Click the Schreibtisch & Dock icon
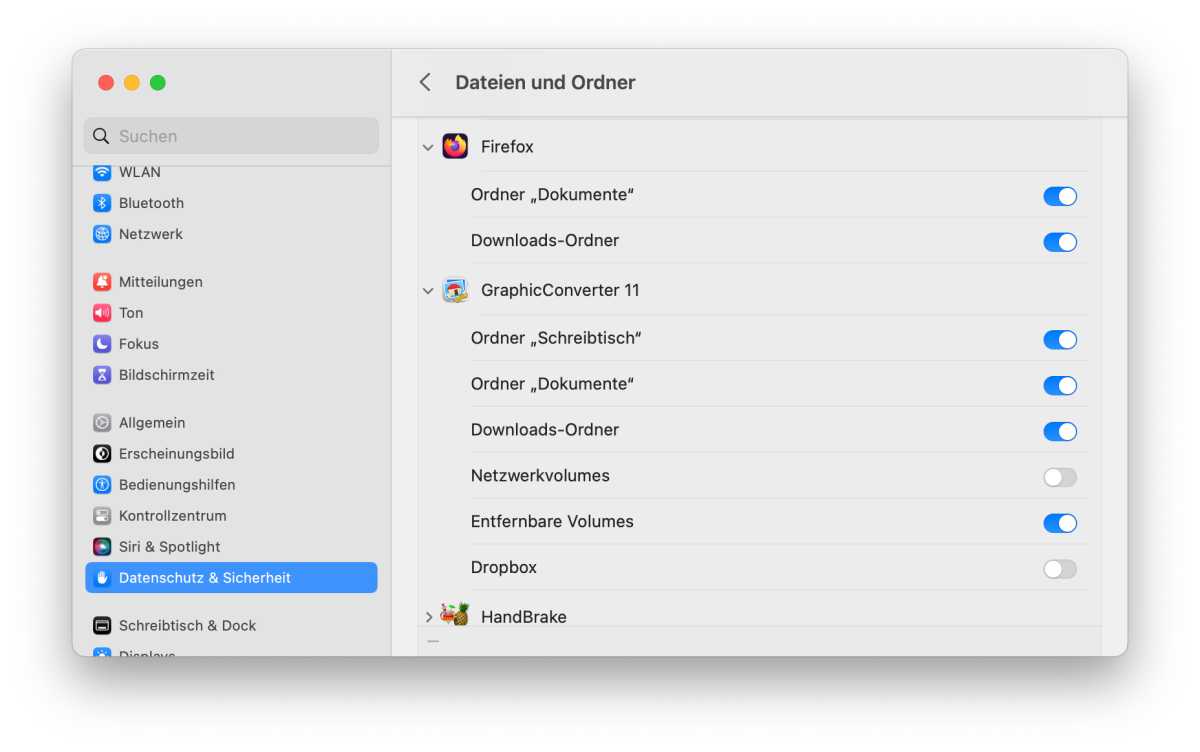The height and width of the screenshot is (752, 1200). click(102, 626)
